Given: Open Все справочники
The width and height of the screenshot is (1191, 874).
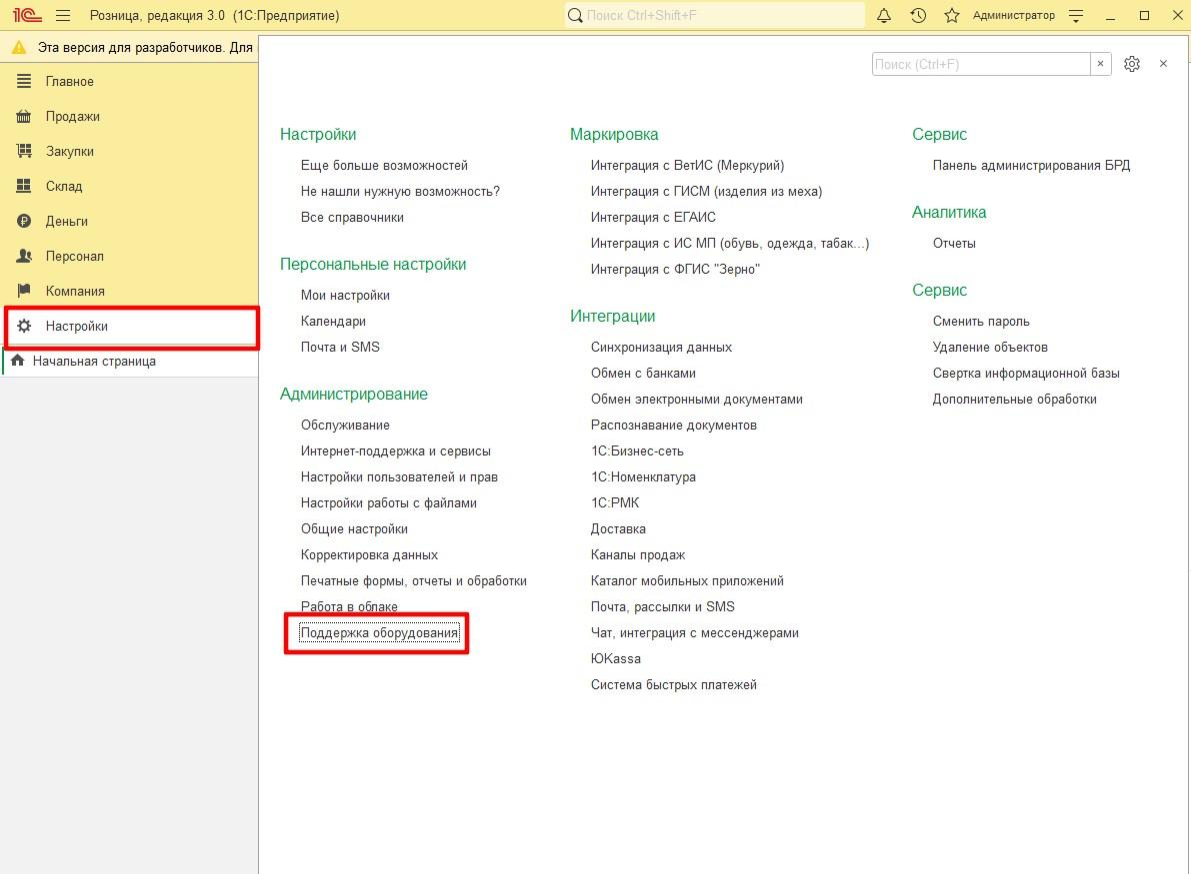Looking at the screenshot, I should click(x=352, y=217).
